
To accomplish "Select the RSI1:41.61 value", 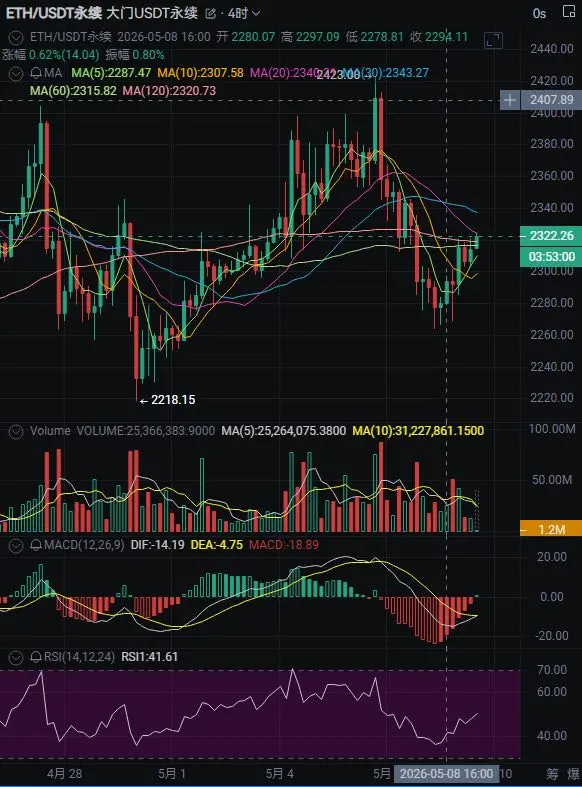I will [150, 657].
